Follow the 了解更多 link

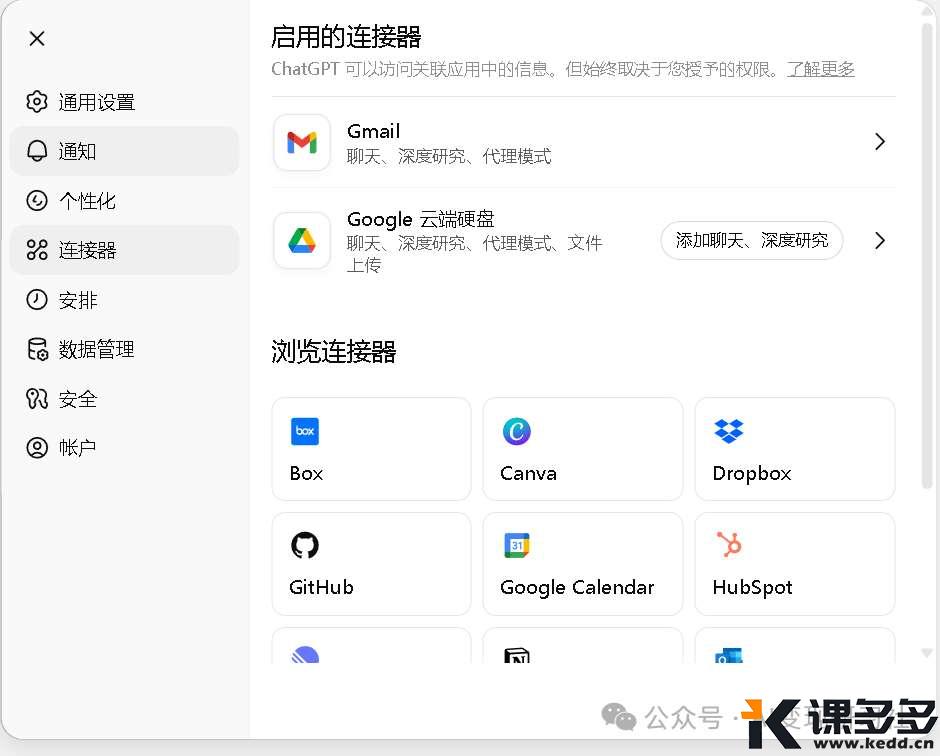tap(820, 69)
